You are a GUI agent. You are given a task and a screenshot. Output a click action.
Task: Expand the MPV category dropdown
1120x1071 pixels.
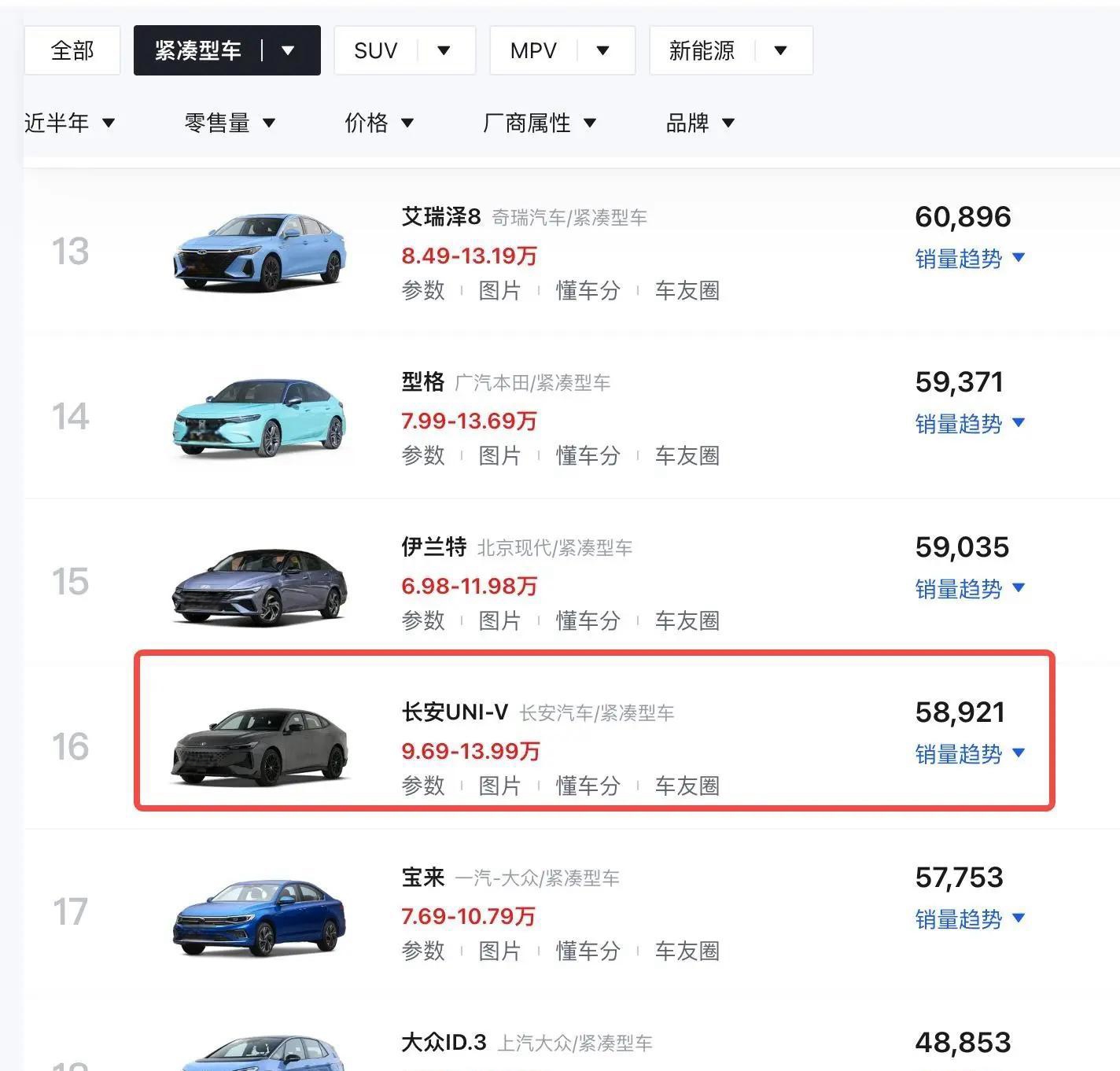point(602,51)
